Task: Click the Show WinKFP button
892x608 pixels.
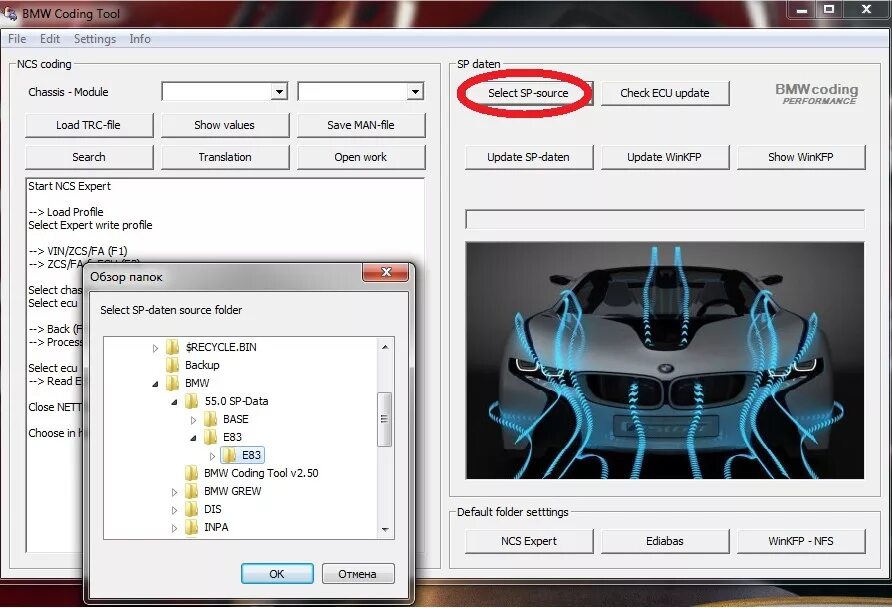Action: click(801, 157)
